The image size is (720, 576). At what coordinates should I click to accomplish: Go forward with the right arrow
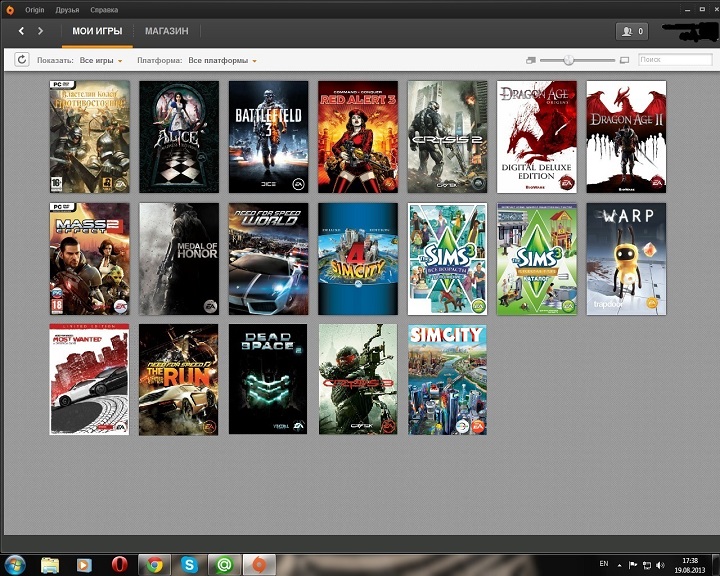point(40,31)
